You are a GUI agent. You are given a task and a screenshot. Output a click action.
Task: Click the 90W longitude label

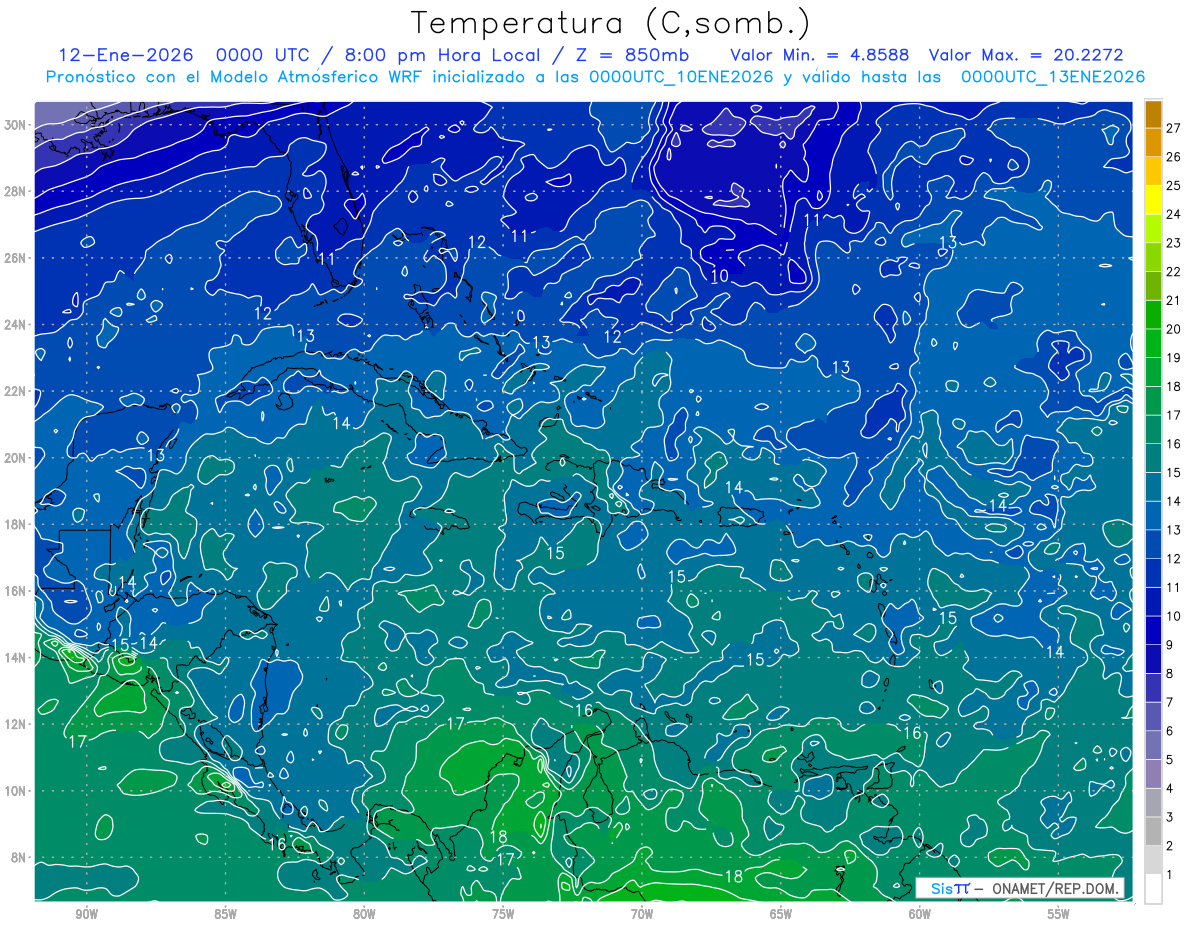click(86, 913)
